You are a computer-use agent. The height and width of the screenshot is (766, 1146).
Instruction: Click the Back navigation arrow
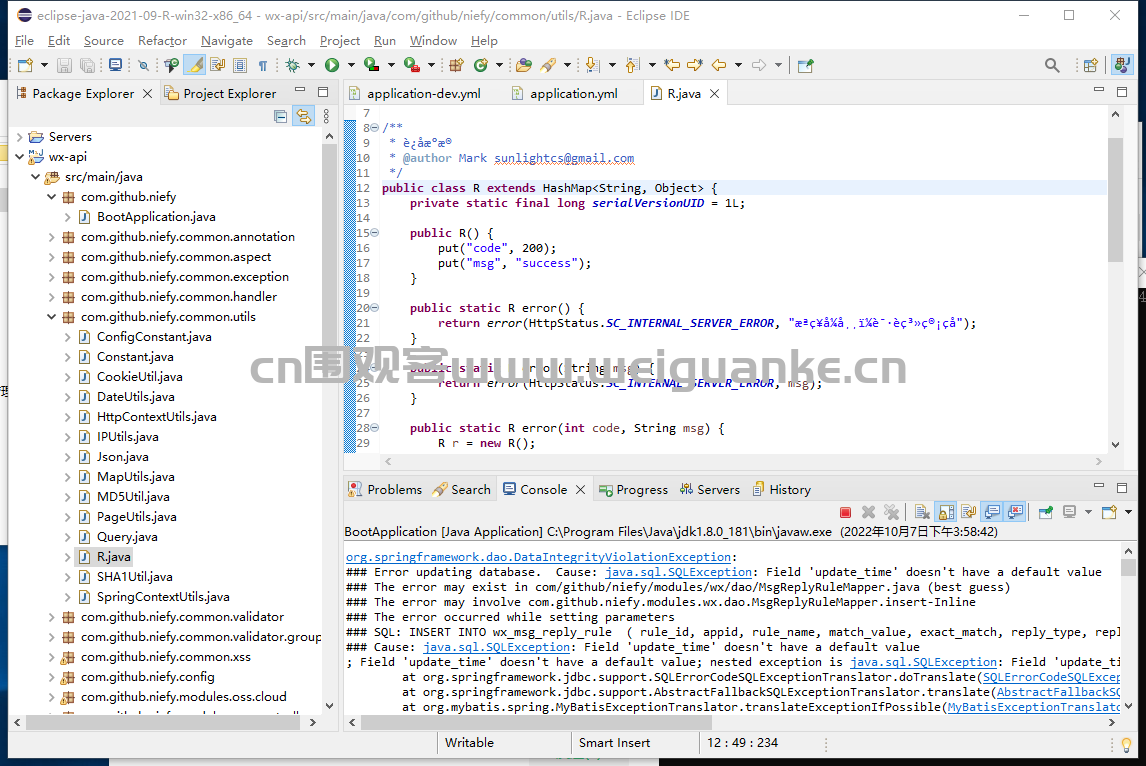719,66
